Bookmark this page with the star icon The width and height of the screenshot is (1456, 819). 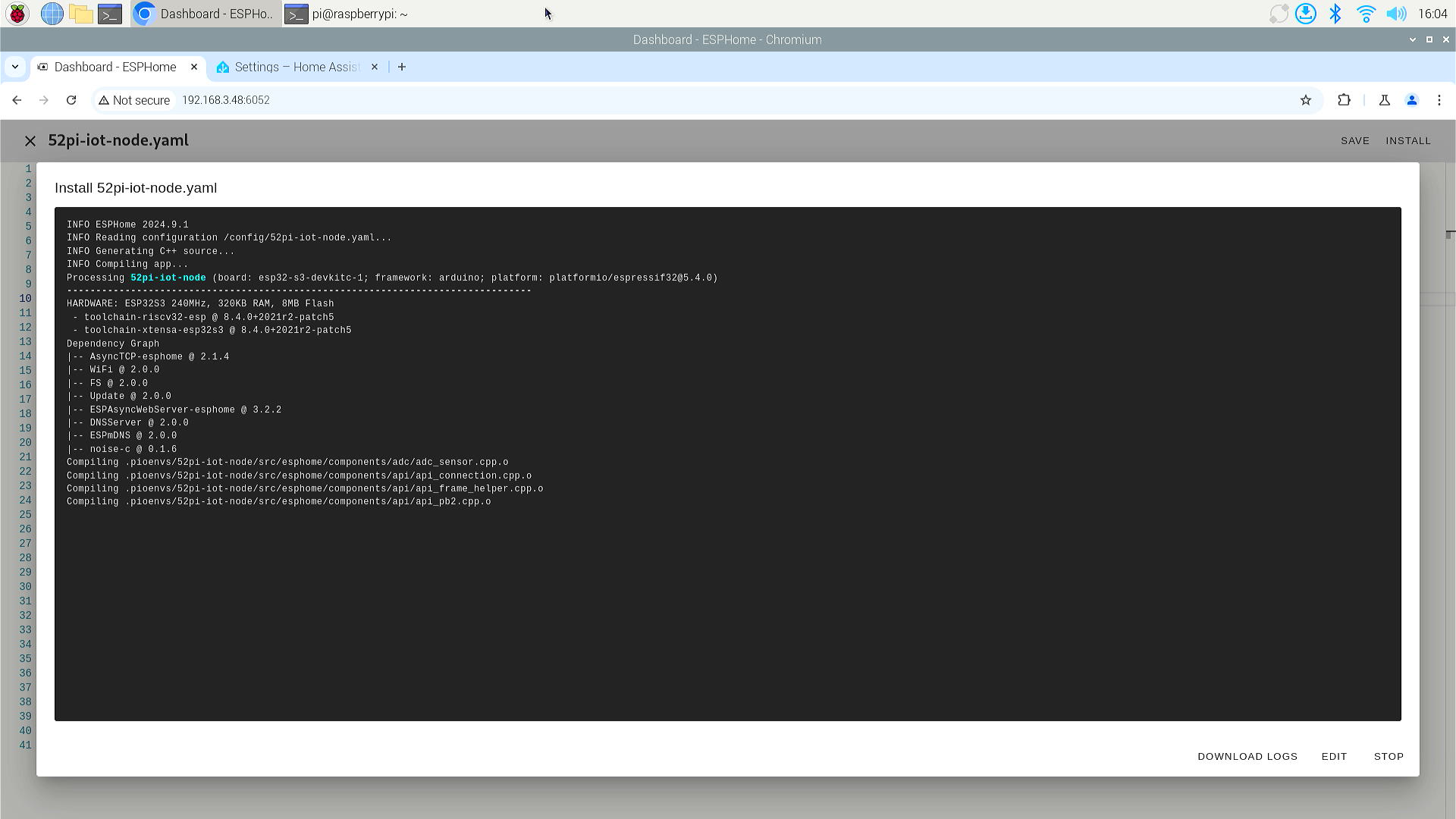click(x=1306, y=100)
